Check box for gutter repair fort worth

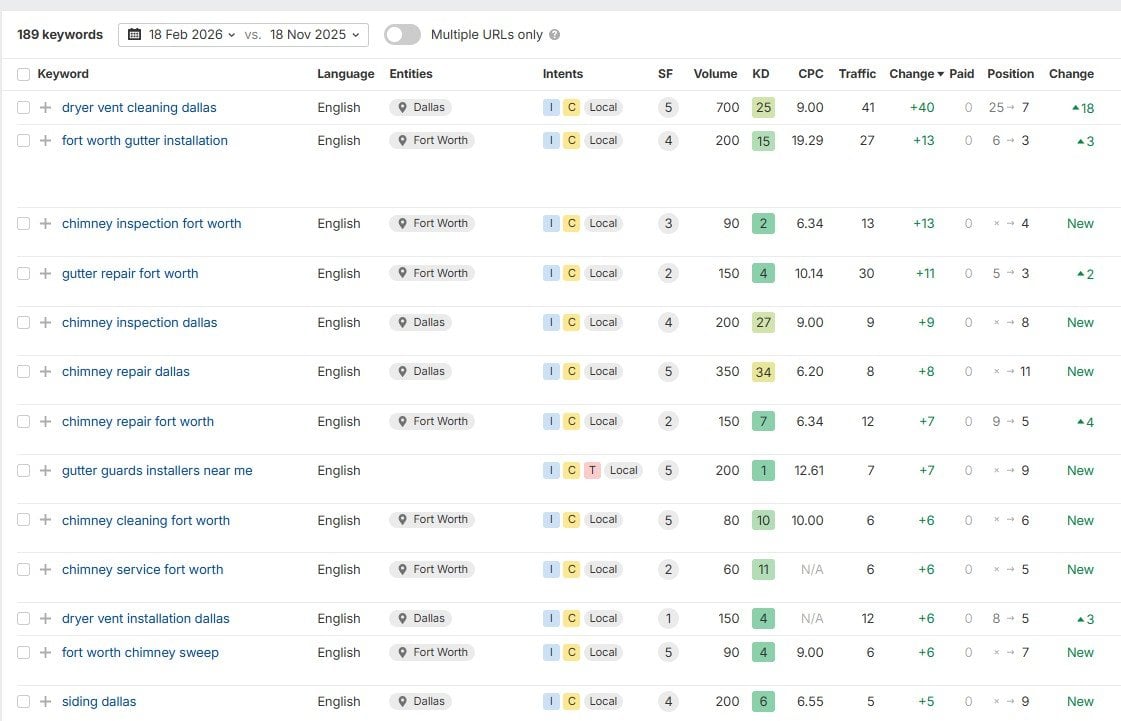24,273
